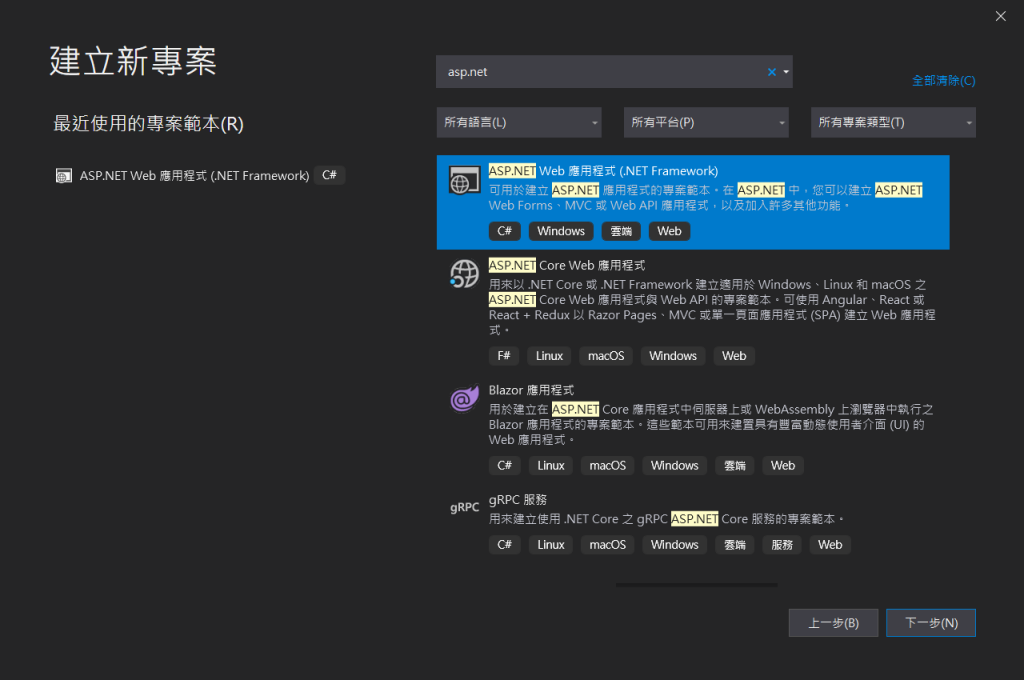Click the C# tag on gRPC template
Viewport: 1024px width, 680px height.
(x=504, y=545)
